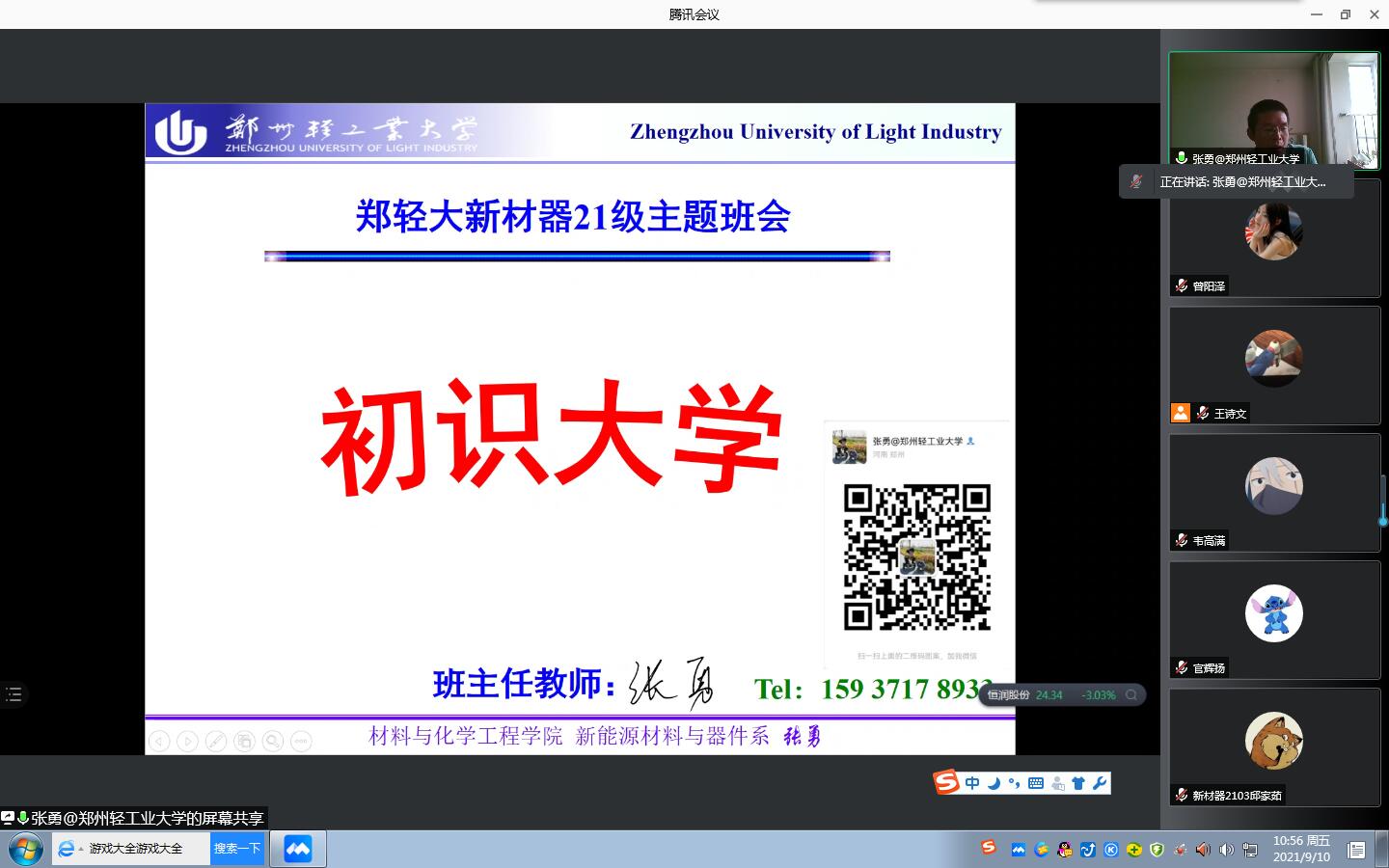Viewport: 1389px width, 868px height.
Task: Click the previous slide arrow on the slideshow
Action: (159, 741)
